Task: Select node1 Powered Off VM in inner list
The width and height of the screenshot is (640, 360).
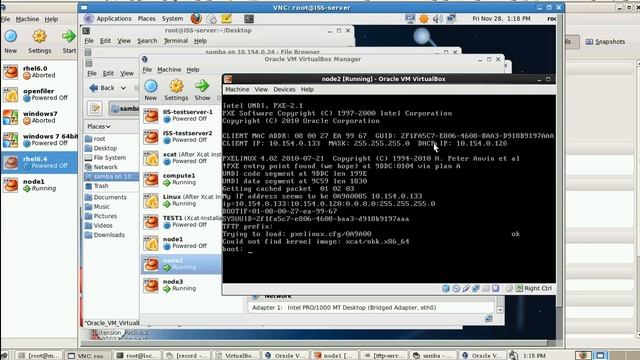Action: (182, 243)
